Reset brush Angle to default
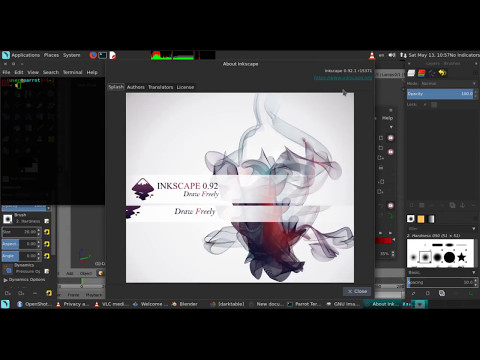 point(47,256)
